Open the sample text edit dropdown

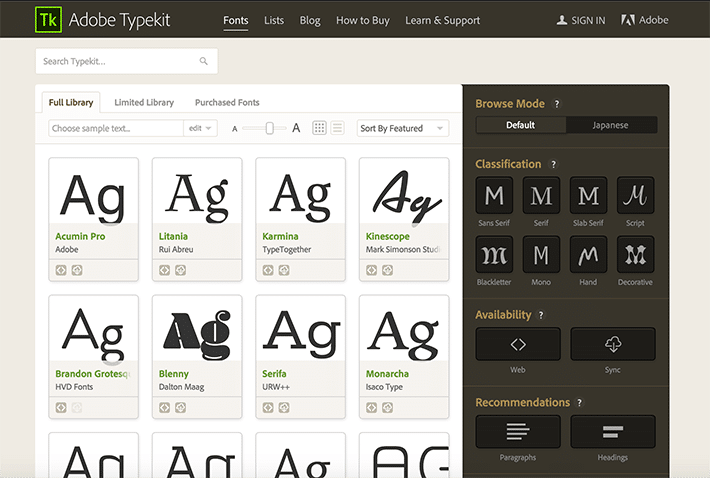[200, 128]
